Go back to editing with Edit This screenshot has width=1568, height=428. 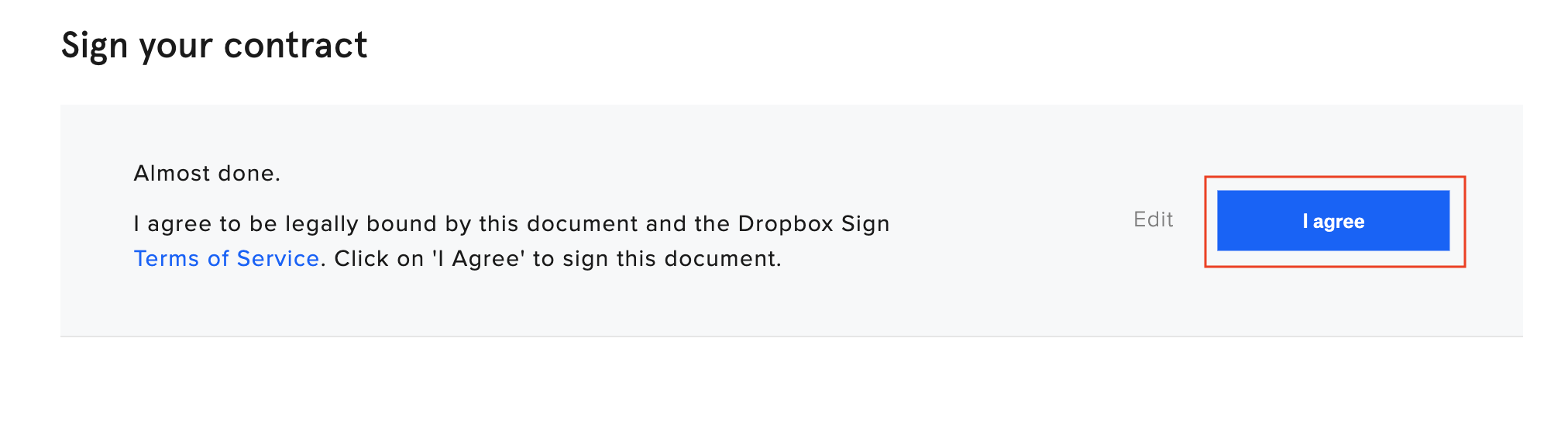pyautogui.click(x=1154, y=219)
